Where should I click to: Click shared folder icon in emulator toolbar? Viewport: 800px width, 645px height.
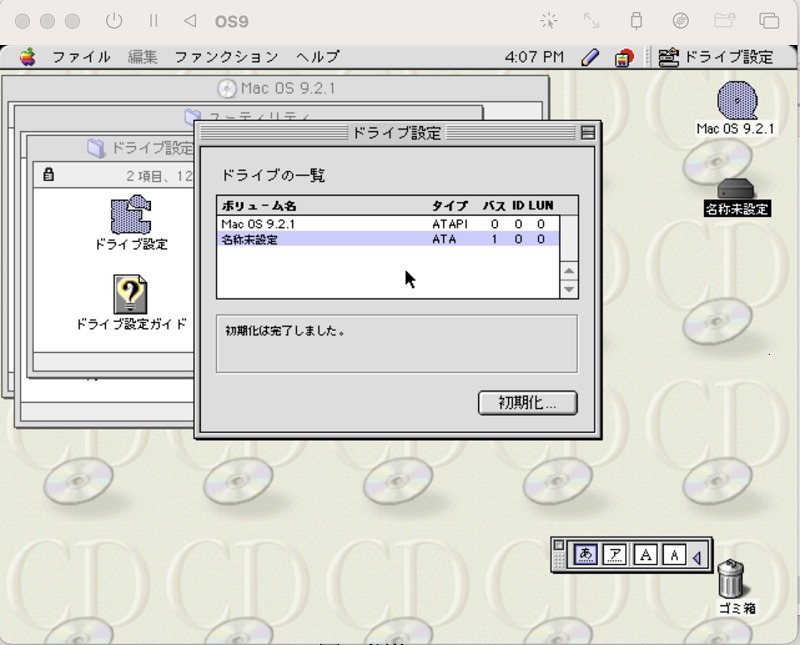[724, 21]
